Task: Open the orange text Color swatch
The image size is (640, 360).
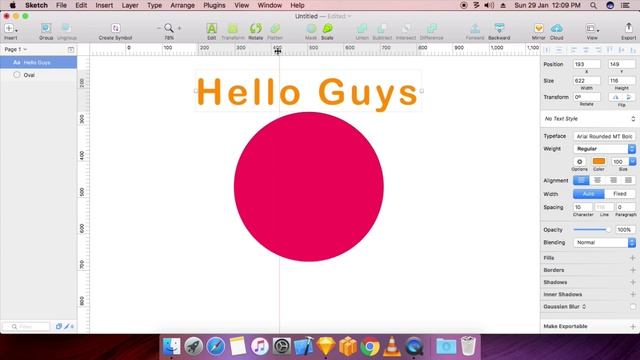Action: 599,161
